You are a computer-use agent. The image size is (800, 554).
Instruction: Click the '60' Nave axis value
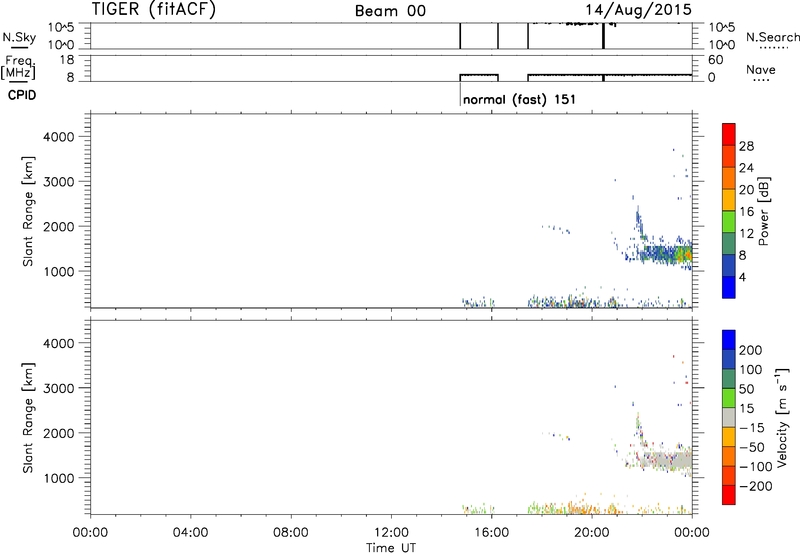[715, 60]
